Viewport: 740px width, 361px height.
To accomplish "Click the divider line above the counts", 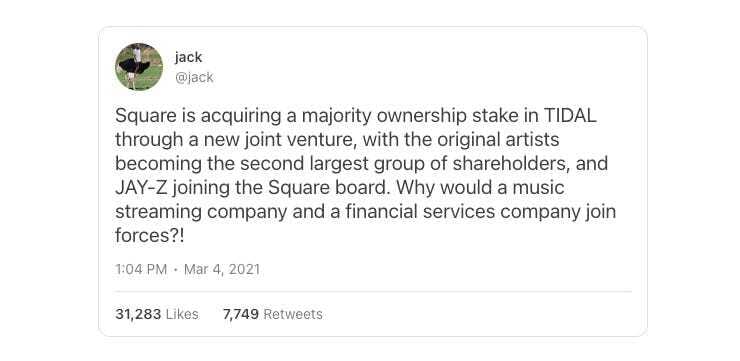I will point(373,292).
